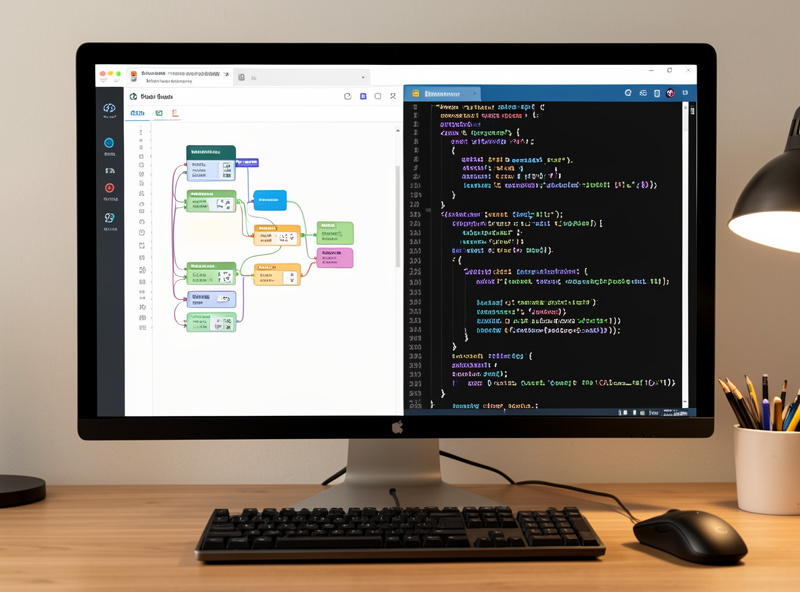Select the lavender node in graph
Screen dimensions: 800x592
point(211,299)
